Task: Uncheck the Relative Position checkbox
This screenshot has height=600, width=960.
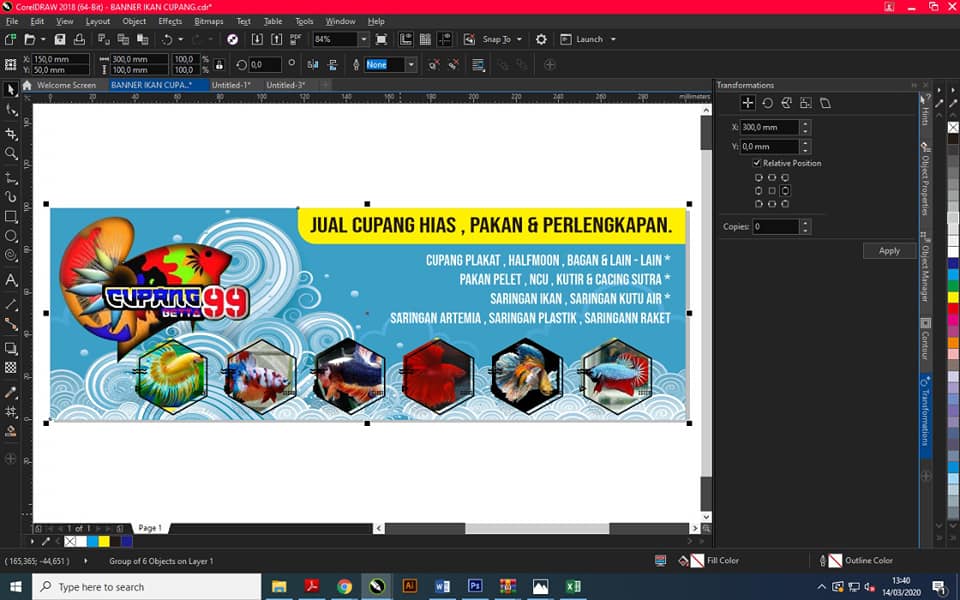Action: pos(757,163)
